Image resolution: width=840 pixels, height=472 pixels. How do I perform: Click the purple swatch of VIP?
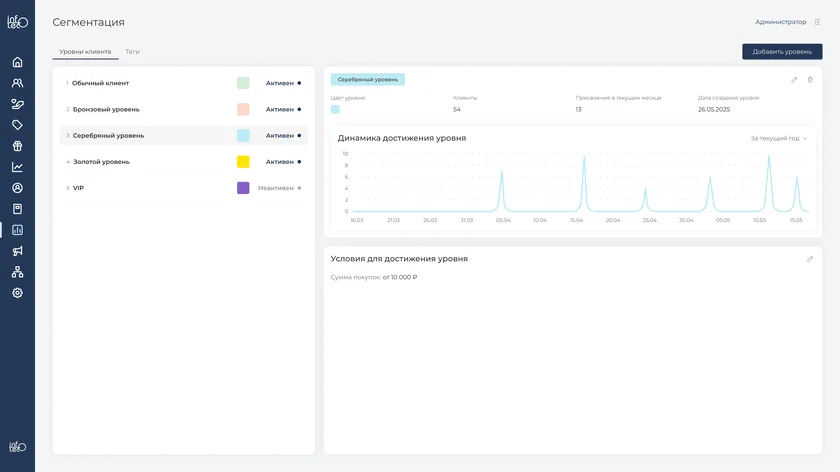(x=243, y=188)
